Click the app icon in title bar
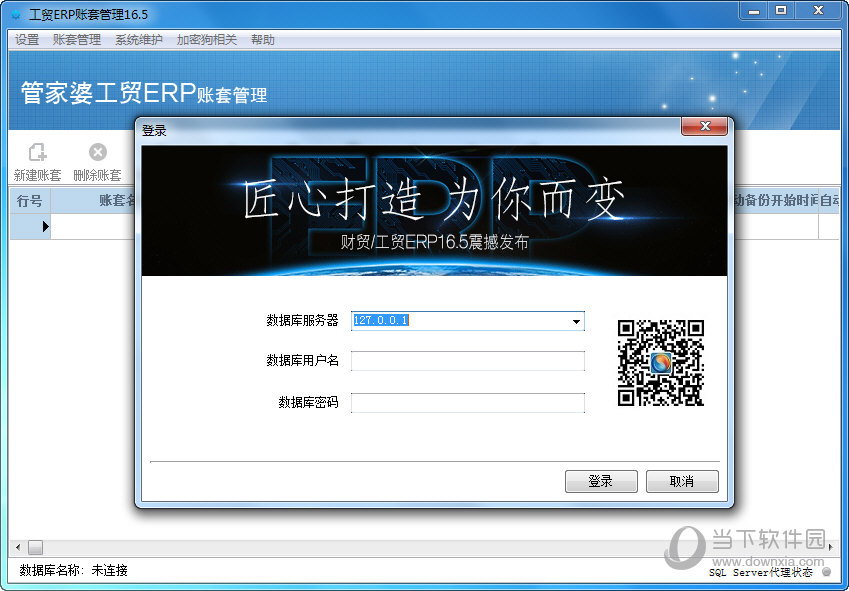 coord(16,15)
